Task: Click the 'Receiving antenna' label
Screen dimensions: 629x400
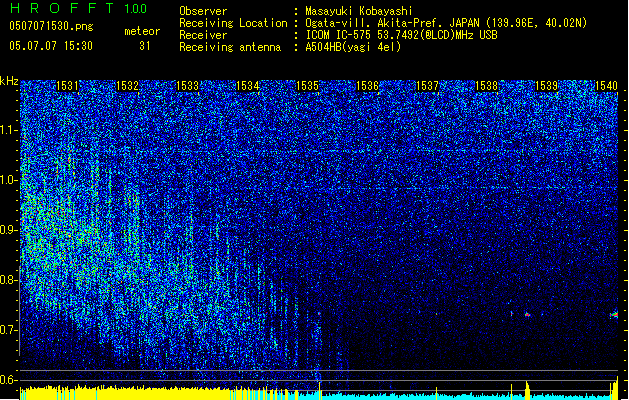Action: click(230, 47)
